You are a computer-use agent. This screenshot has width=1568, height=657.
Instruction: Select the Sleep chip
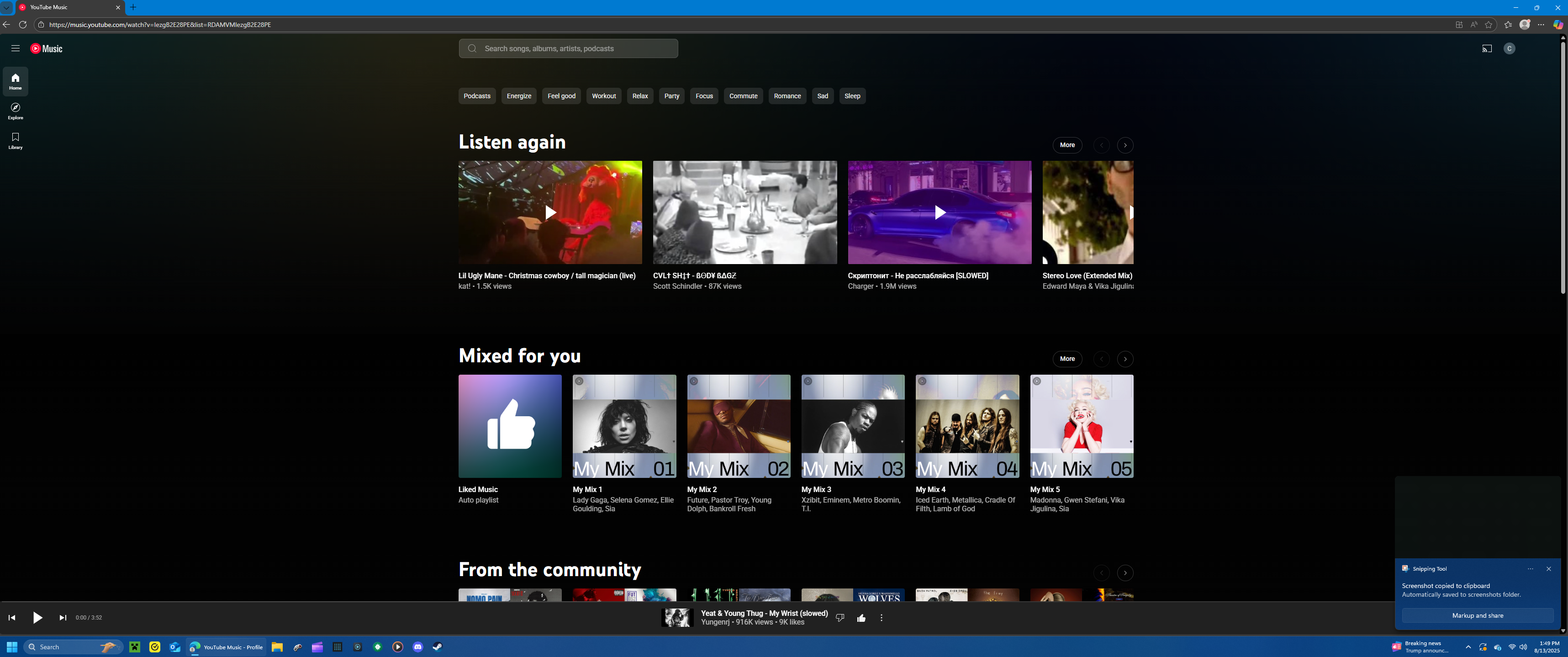851,96
